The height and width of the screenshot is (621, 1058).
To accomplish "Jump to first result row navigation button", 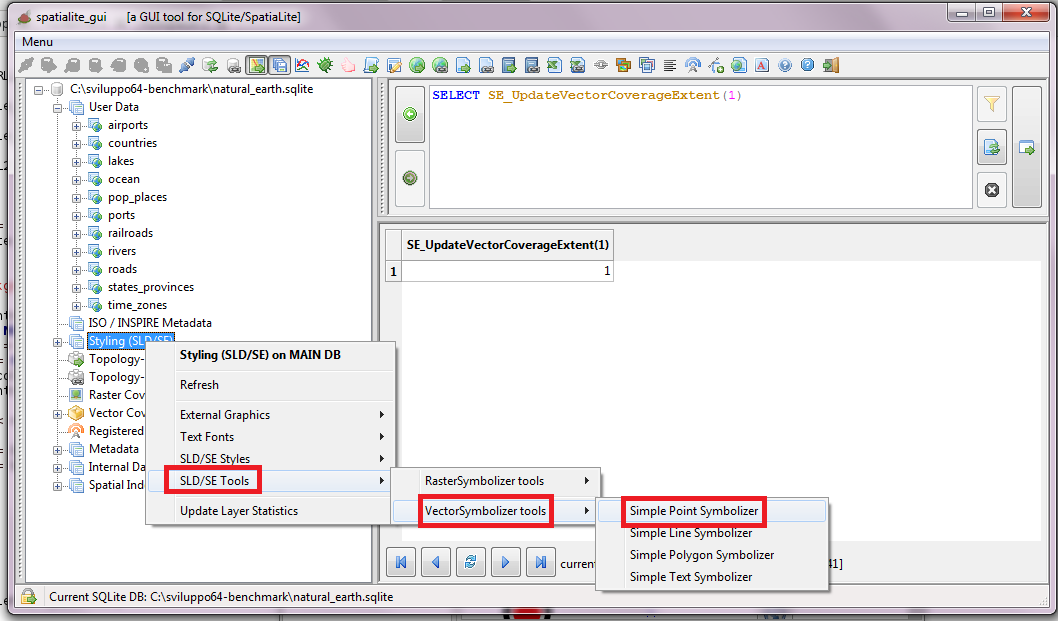I will 401,562.
